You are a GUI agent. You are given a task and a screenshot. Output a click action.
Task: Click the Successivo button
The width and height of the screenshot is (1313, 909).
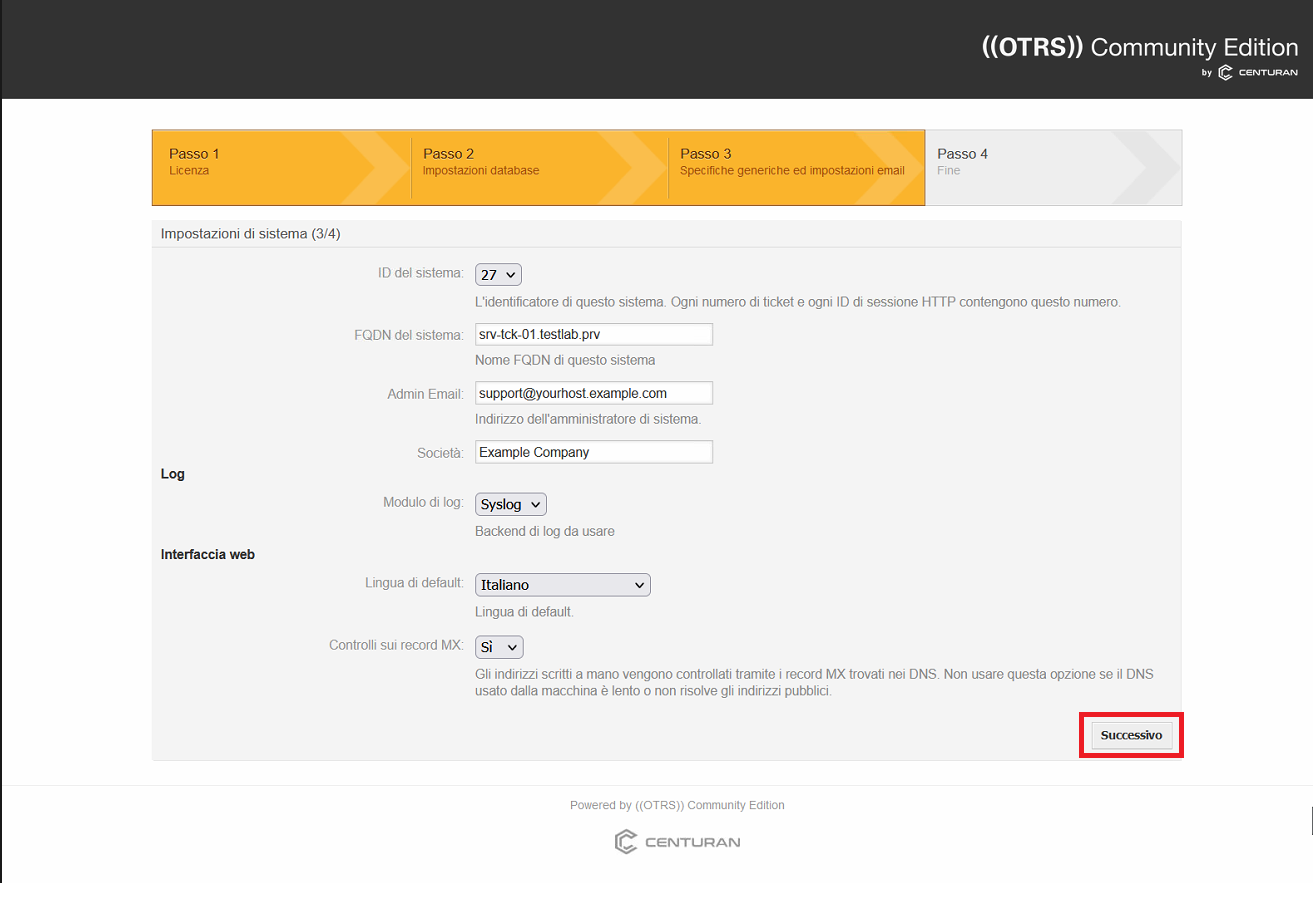1131,735
